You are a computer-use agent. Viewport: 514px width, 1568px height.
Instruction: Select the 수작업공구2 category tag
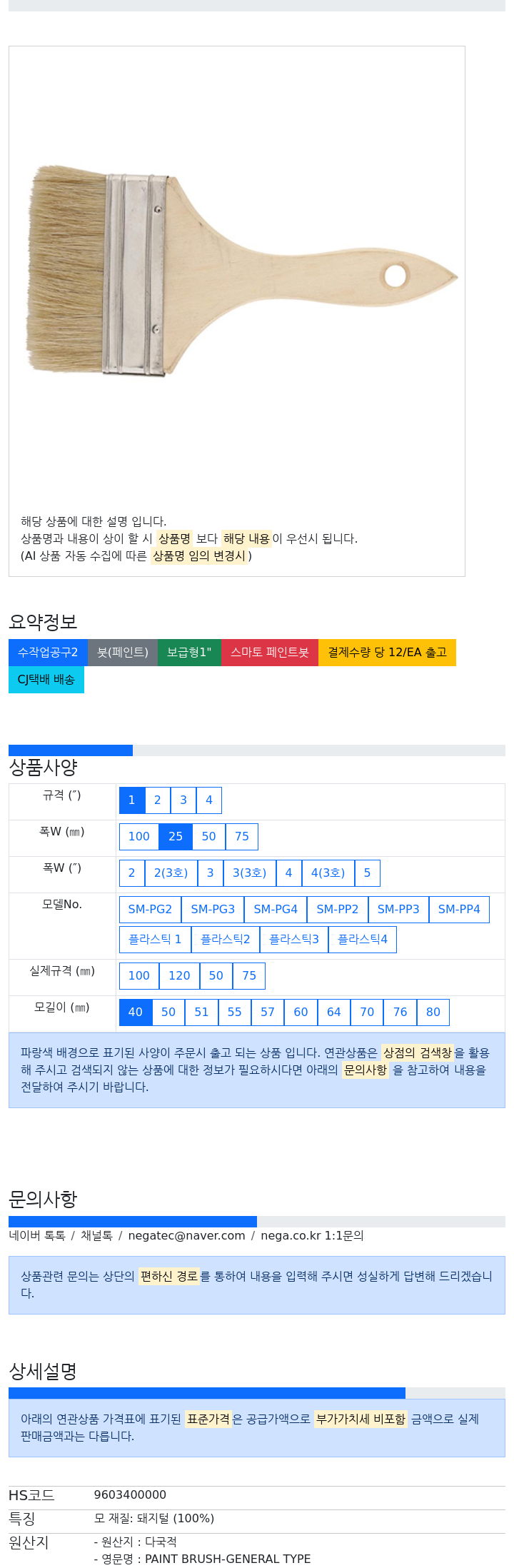click(48, 653)
